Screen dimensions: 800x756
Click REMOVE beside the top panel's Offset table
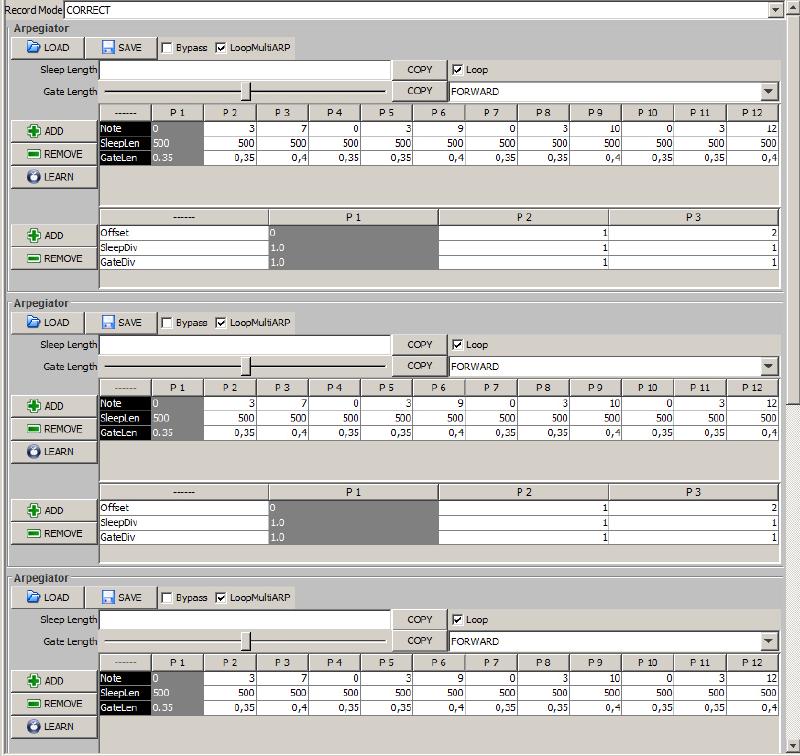[54, 259]
